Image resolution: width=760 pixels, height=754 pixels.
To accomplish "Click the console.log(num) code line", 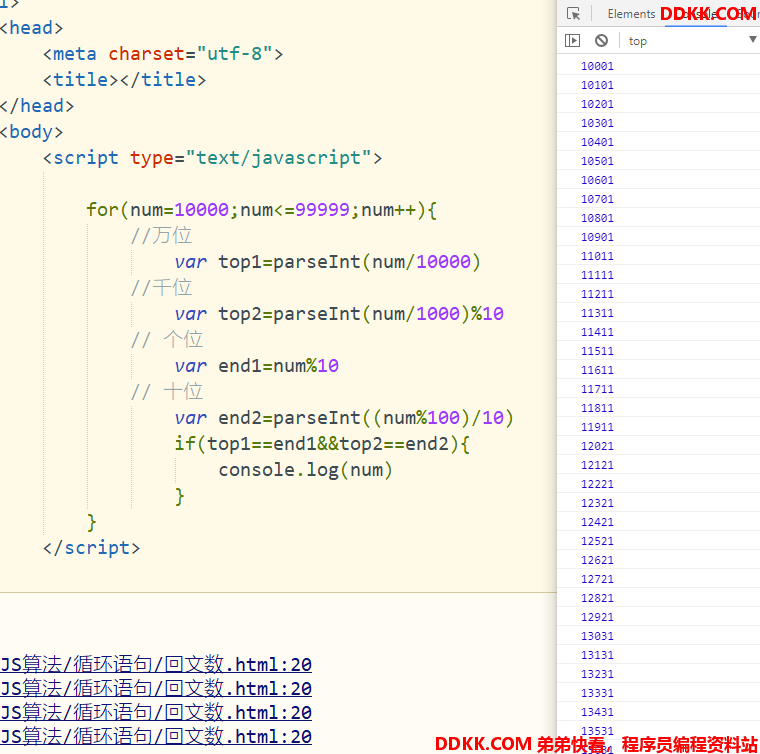I will point(305,470).
